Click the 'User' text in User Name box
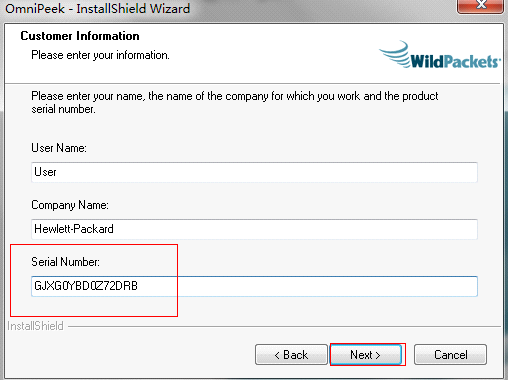508x380 pixels. (x=45, y=172)
